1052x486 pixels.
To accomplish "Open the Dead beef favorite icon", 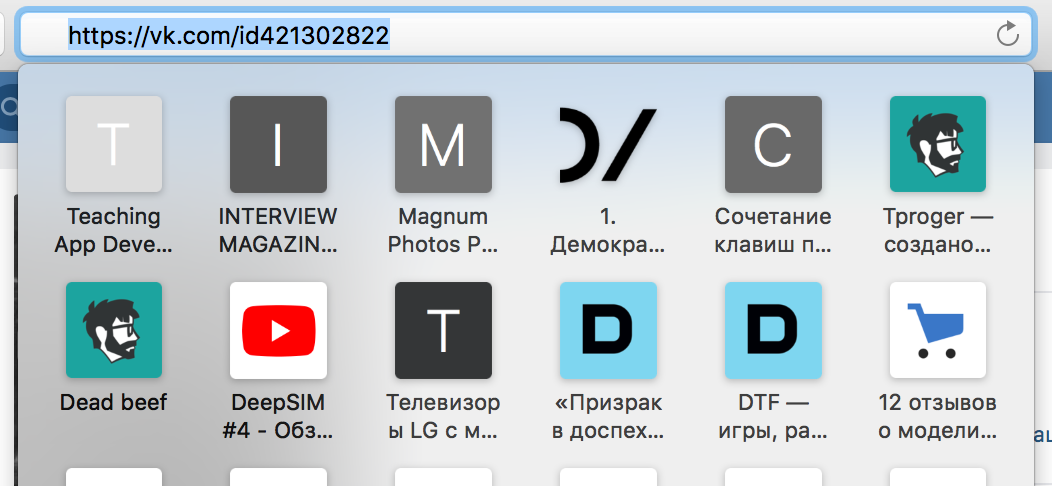I will pyautogui.click(x=114, y=330).
